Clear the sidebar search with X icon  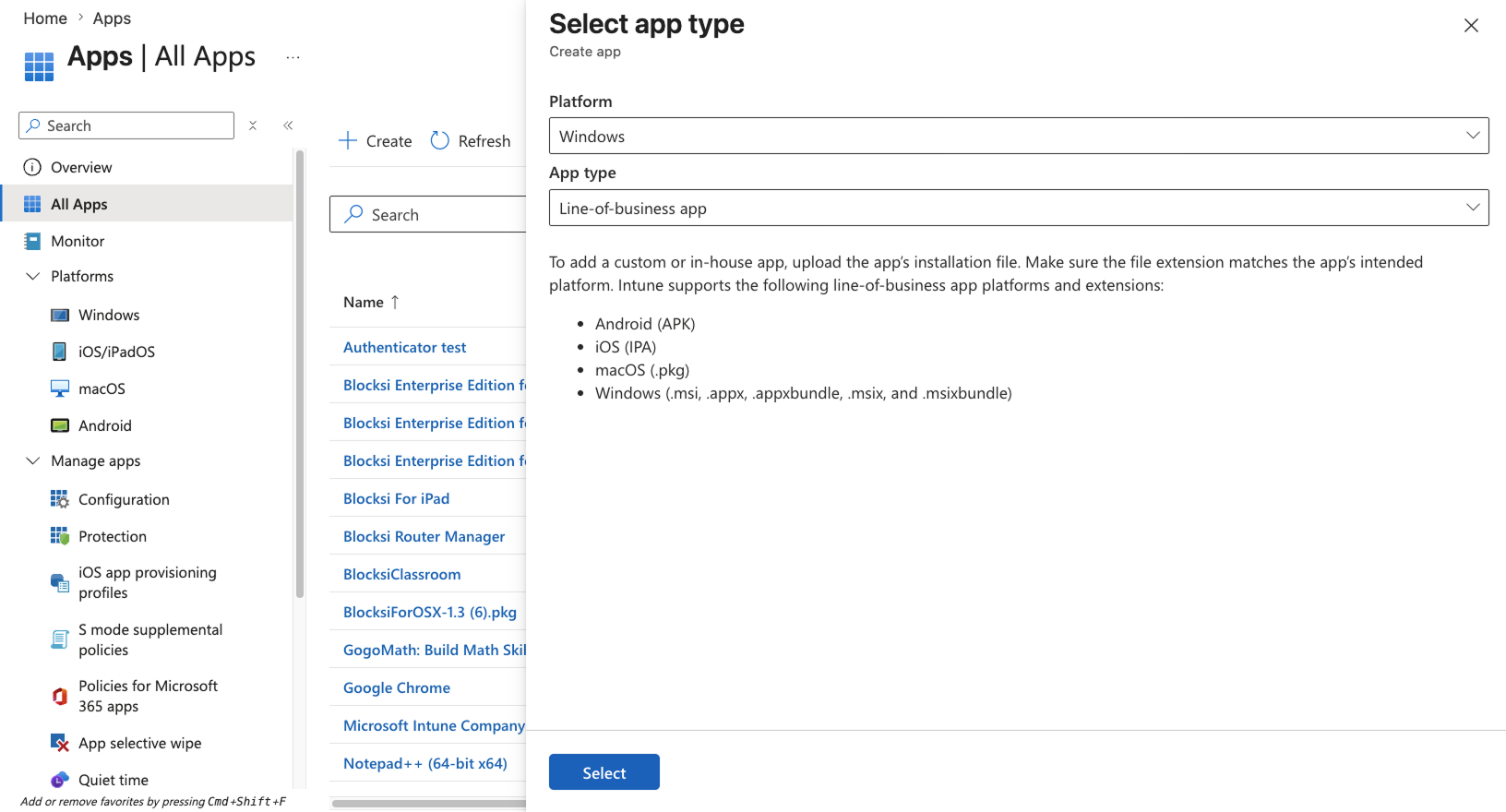[x=253, y=125]
